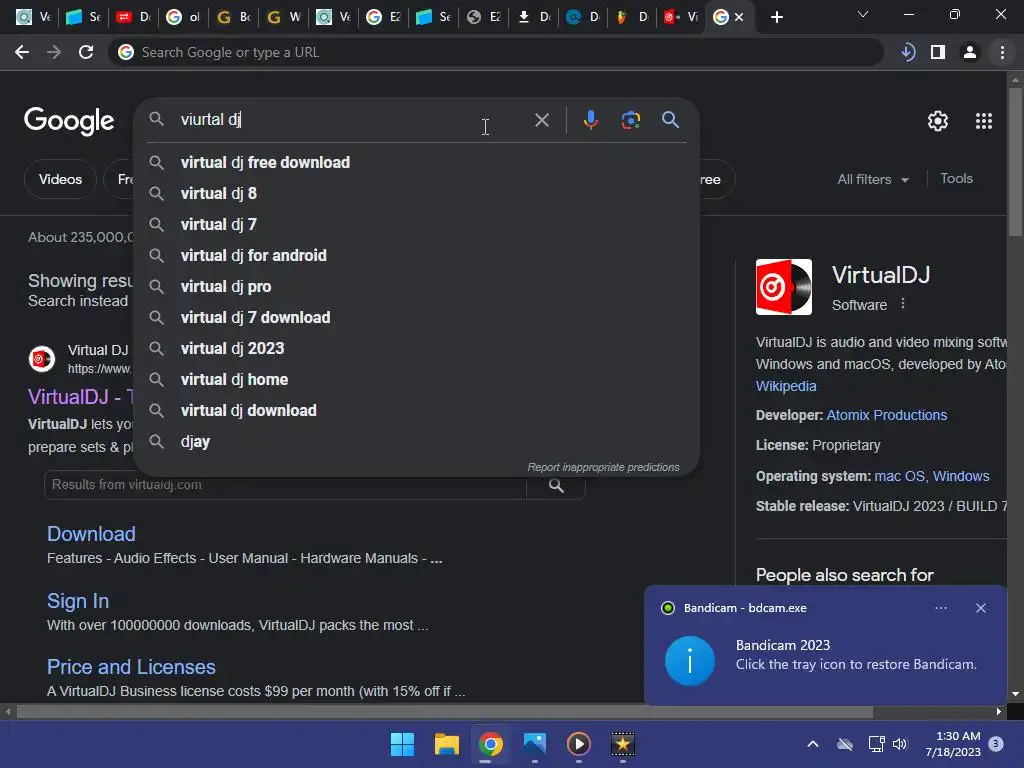
Task: Open the Price and Licenses sitelink
Action: (131, 667)
